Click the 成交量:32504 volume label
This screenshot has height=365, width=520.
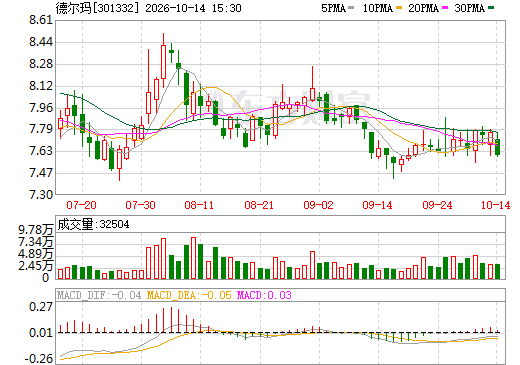(93, 224)
